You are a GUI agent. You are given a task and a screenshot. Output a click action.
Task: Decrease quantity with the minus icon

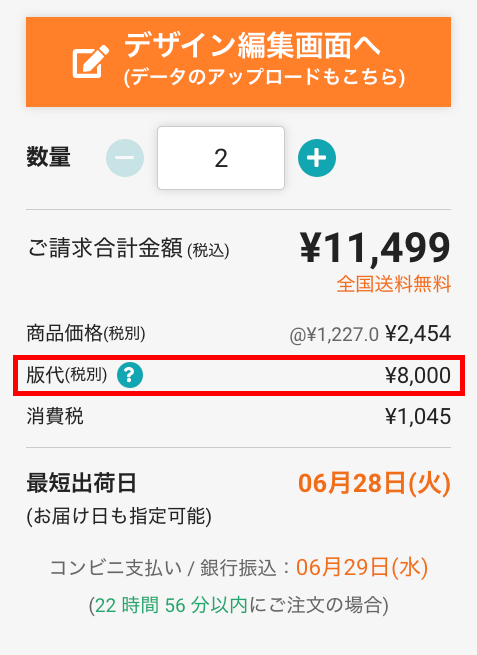[x=125, y=158]
